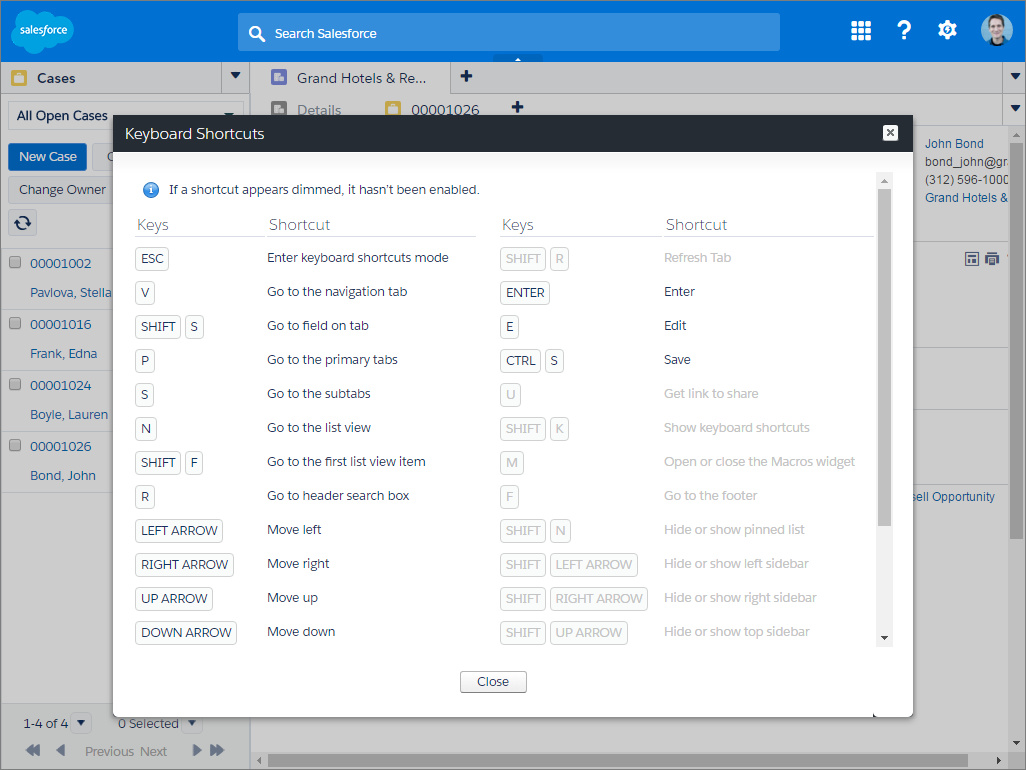Open the subtabs dropdown arrow
The height and width of the screenshot is (770, 1026).
[1015, 108]
